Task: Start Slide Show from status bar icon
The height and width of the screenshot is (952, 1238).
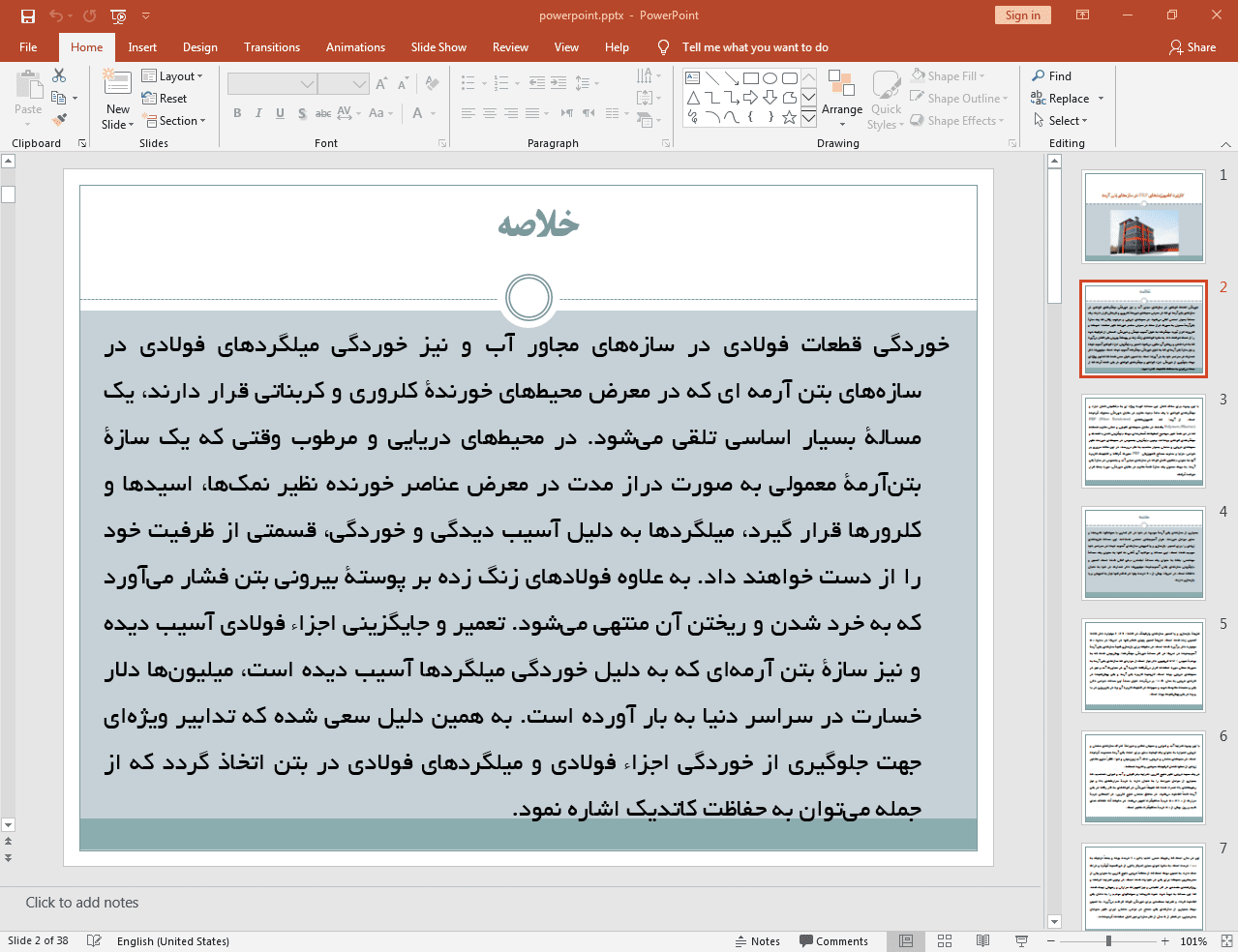Action: tap(1021, 941)
